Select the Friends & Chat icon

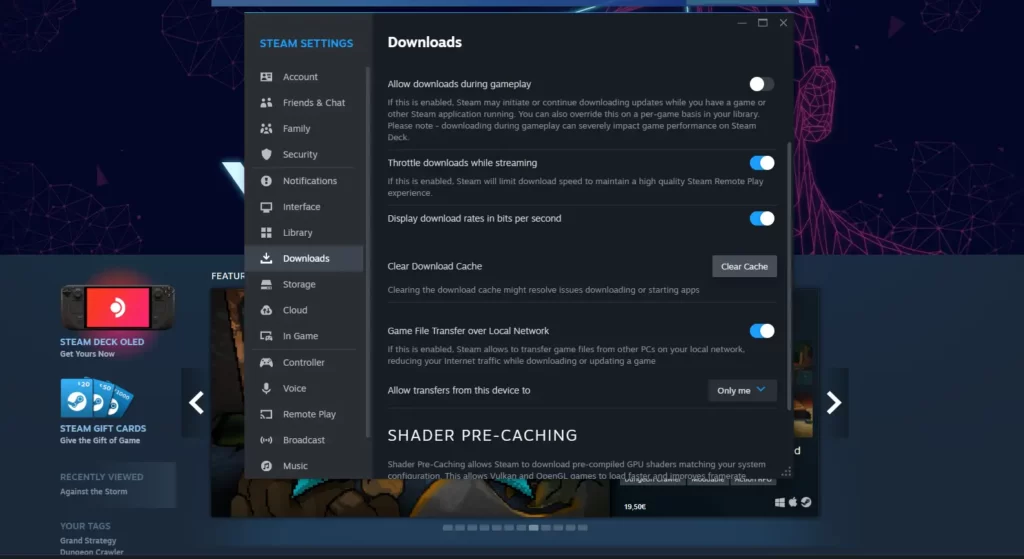coord(266,103)
